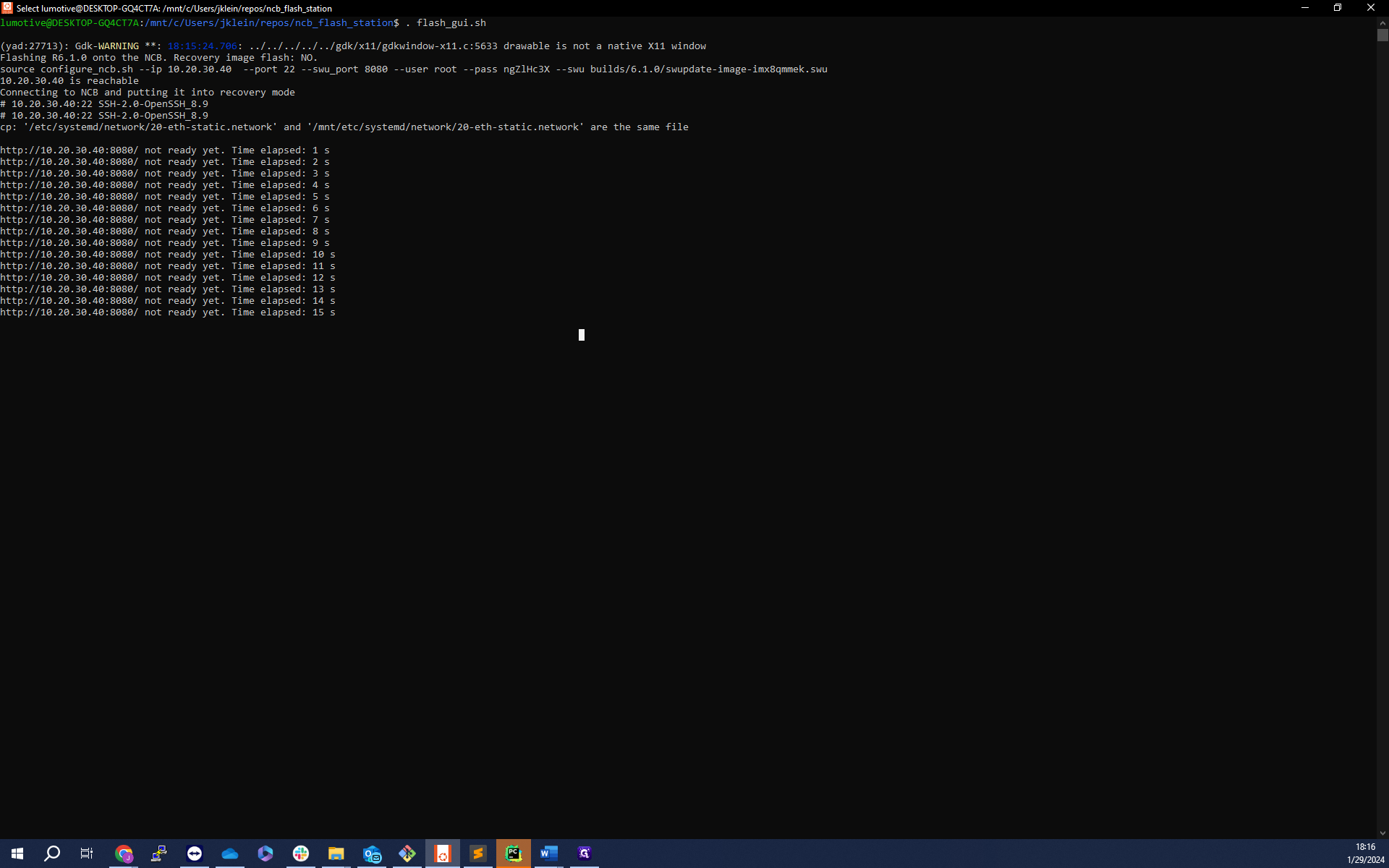Open taskbar Search
The width and height of the screenshot is (1389, 868).
pyautogui.click(x=52, y=854)
